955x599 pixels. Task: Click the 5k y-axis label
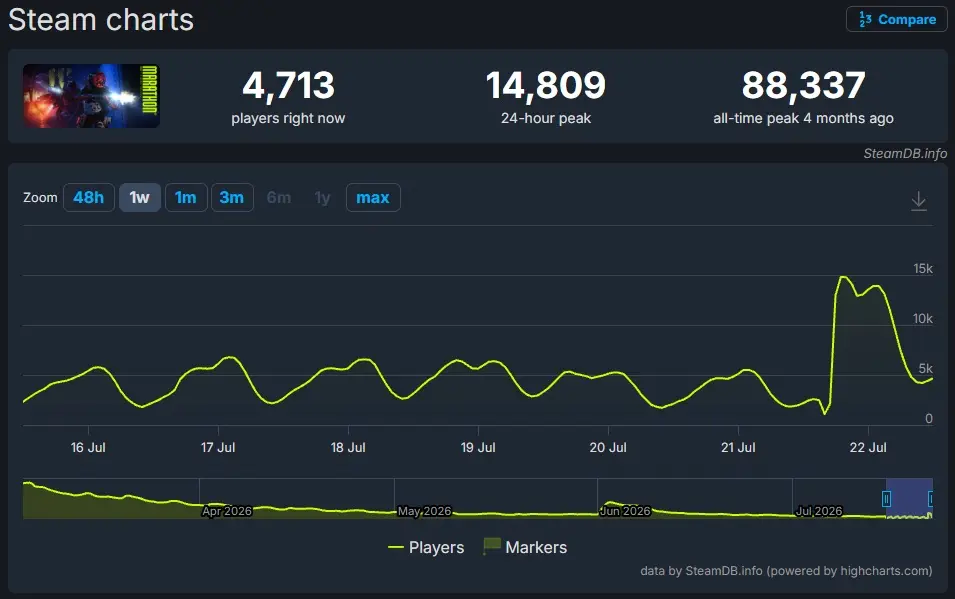[926, 369]
